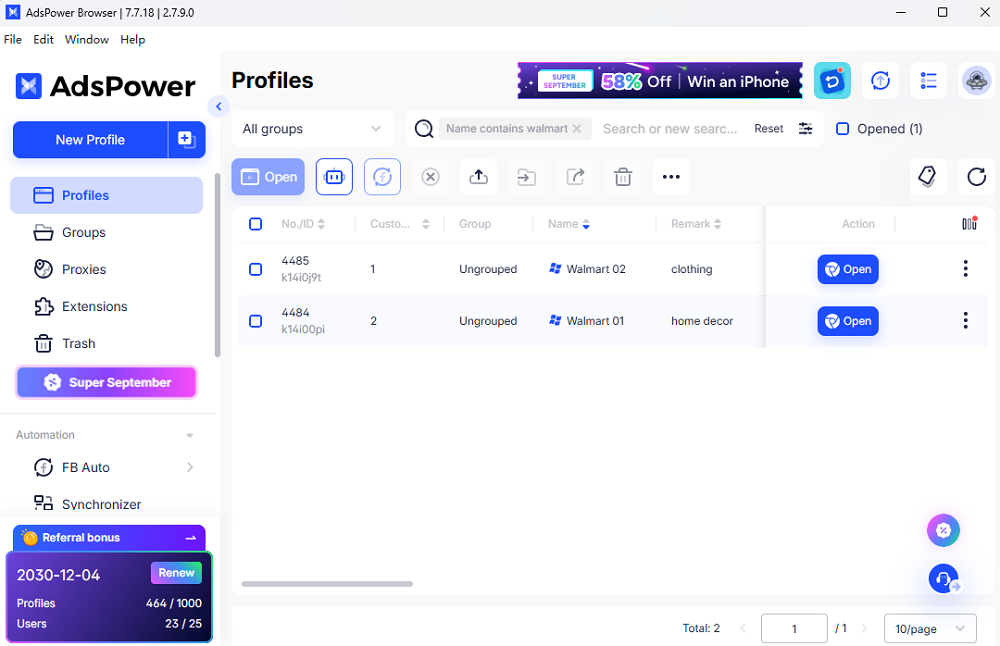
Task: Open the Walmart 02 profile browser
Action: point(848,269)
